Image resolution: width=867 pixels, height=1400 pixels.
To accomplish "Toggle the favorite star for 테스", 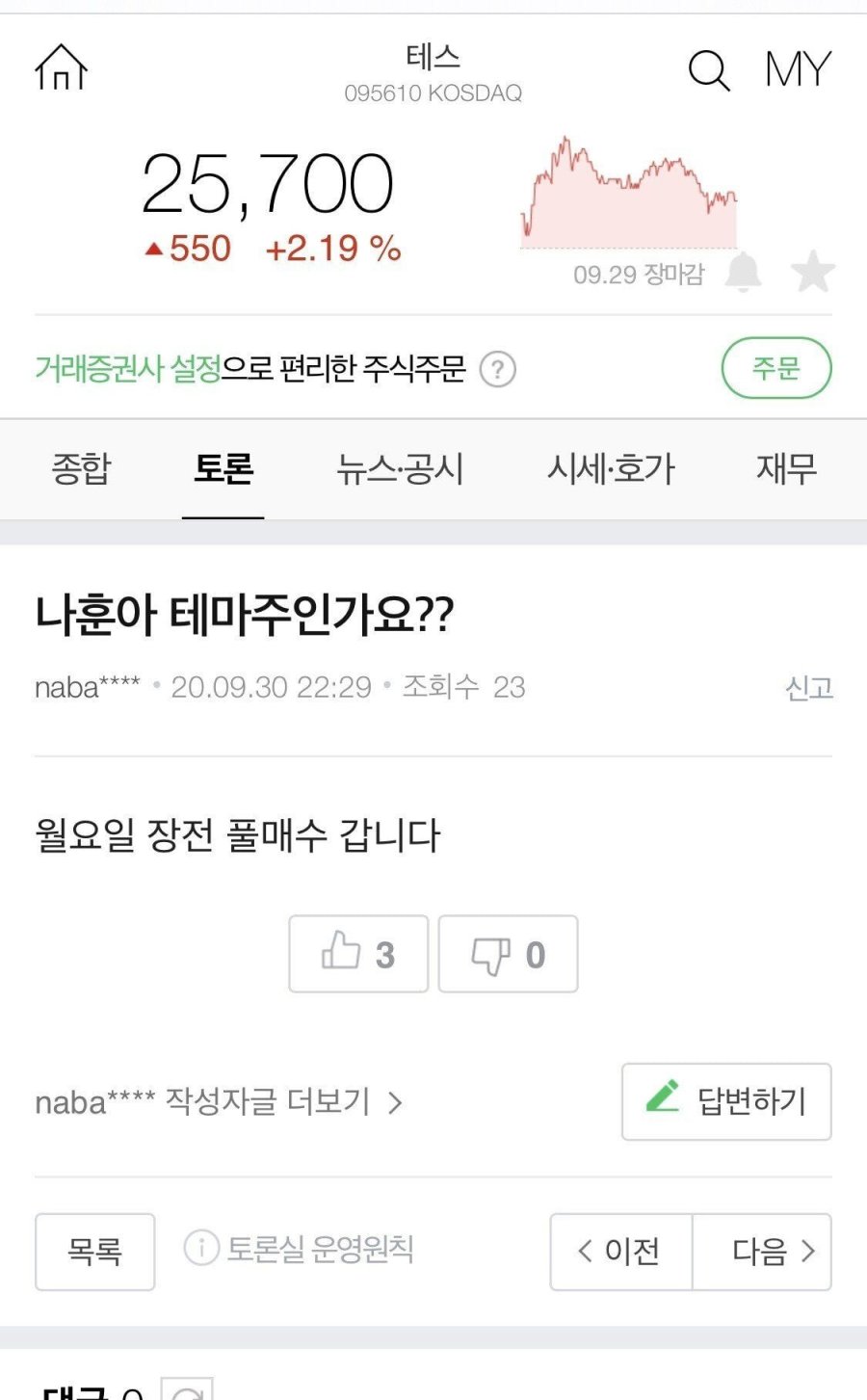I will [812, 272].
